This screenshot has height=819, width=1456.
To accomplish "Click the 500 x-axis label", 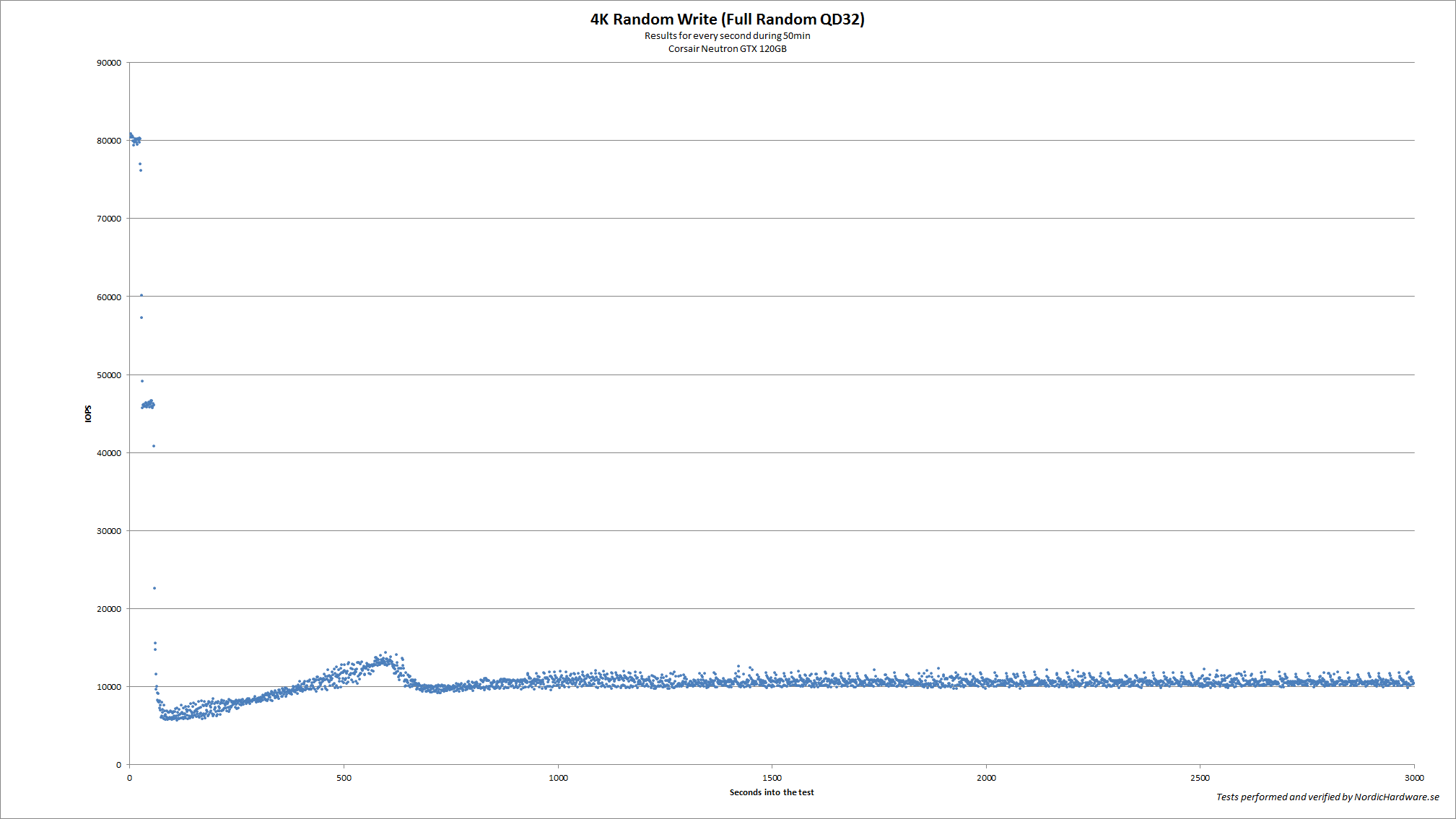I will click(344, 778).
